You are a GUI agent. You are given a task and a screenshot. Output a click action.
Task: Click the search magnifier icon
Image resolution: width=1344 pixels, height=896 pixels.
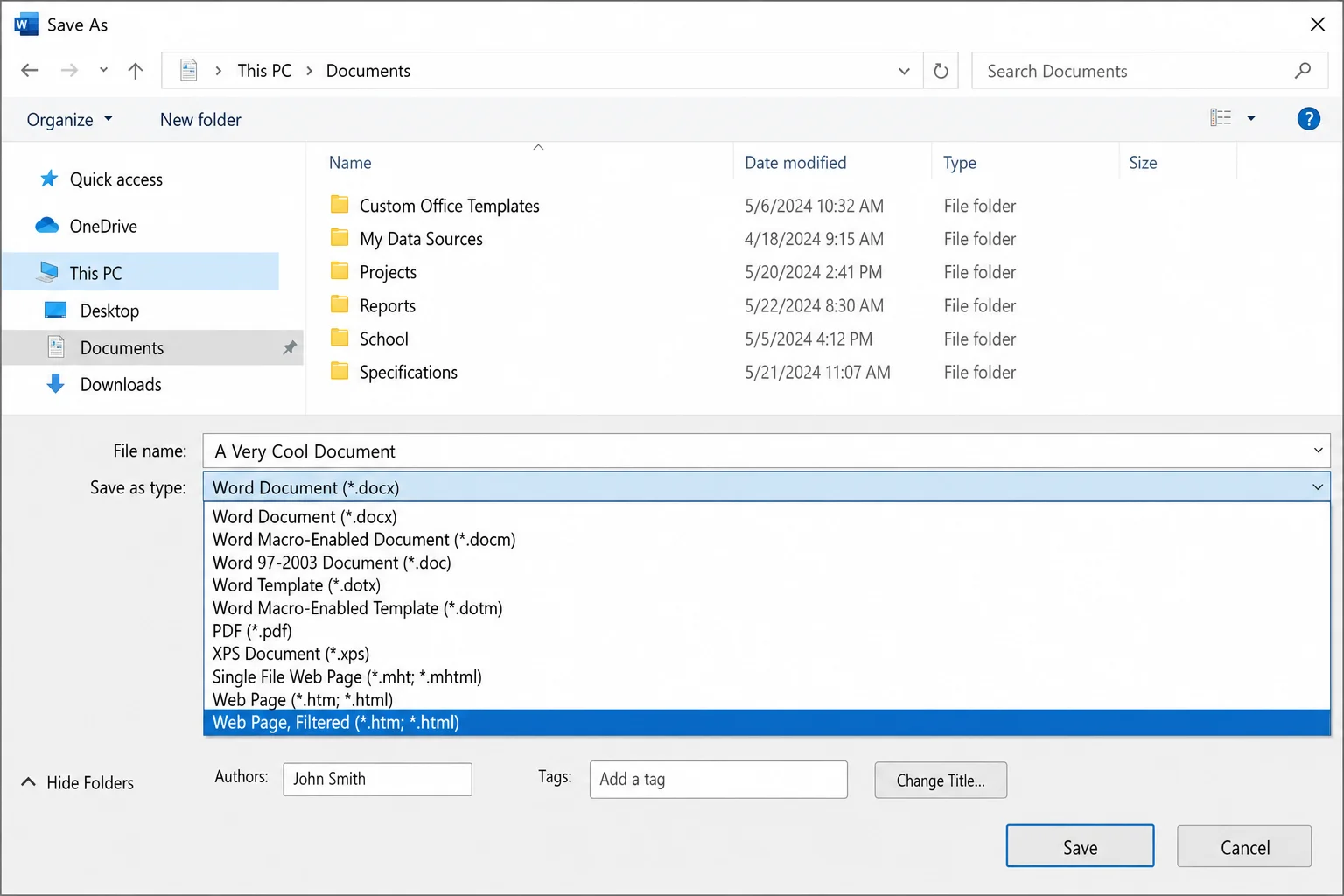click(1303, 71)
